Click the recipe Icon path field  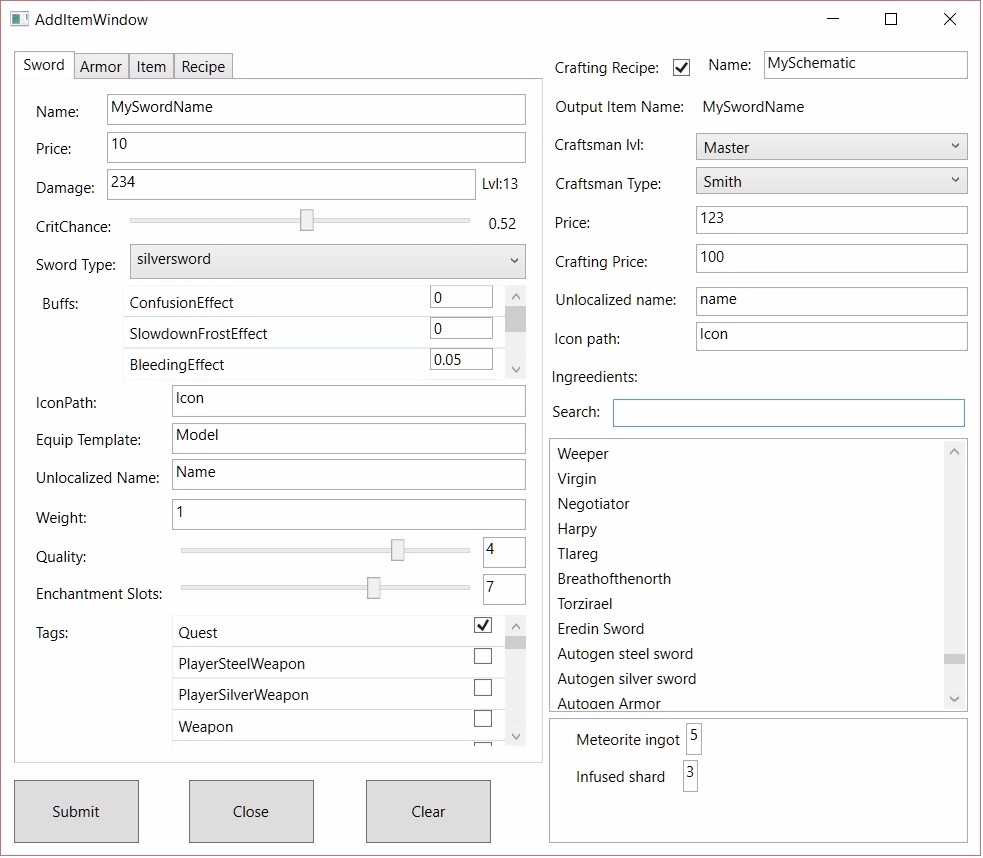point(831,337)
